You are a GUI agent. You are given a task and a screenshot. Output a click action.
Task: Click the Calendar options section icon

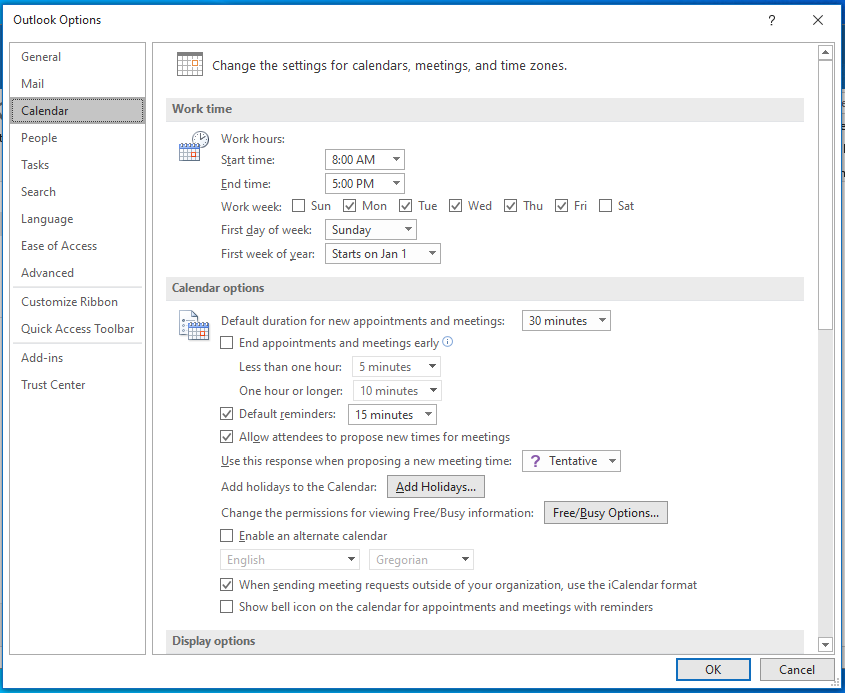(193, 325)
